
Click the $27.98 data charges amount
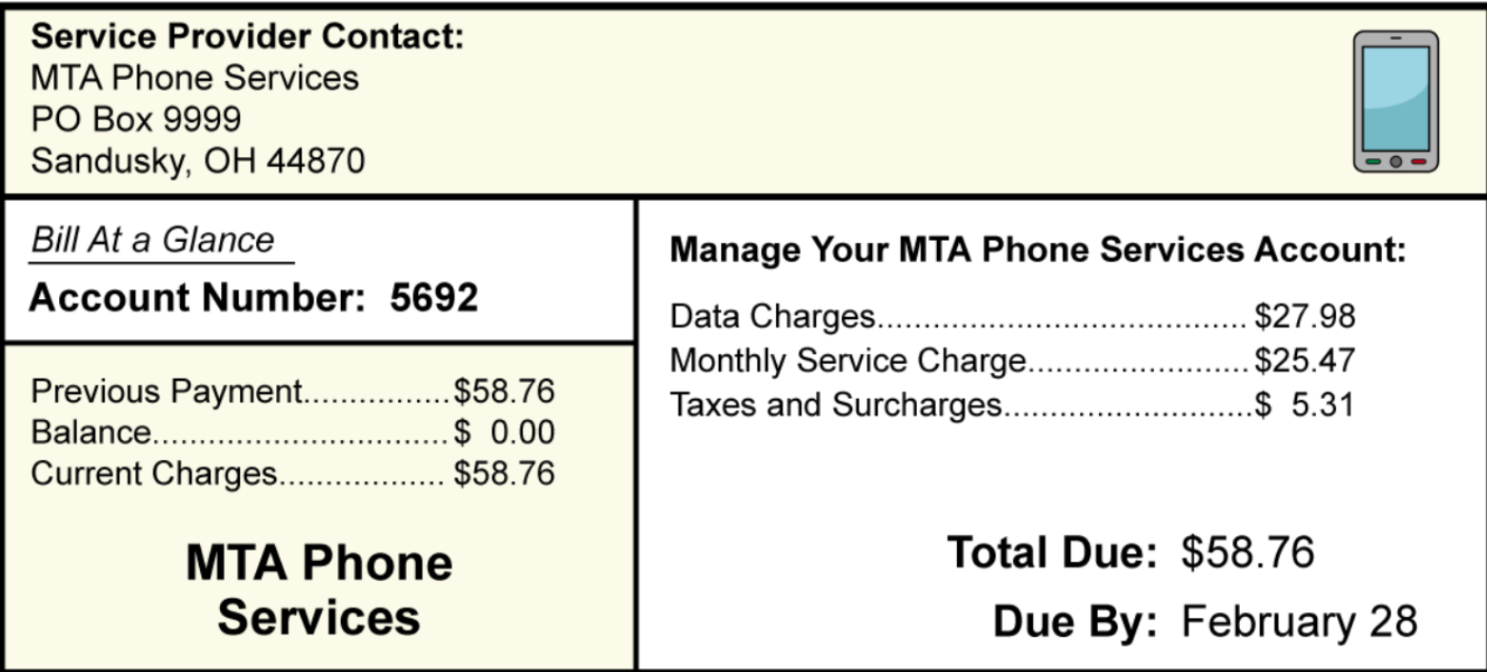click(1305, 317)
